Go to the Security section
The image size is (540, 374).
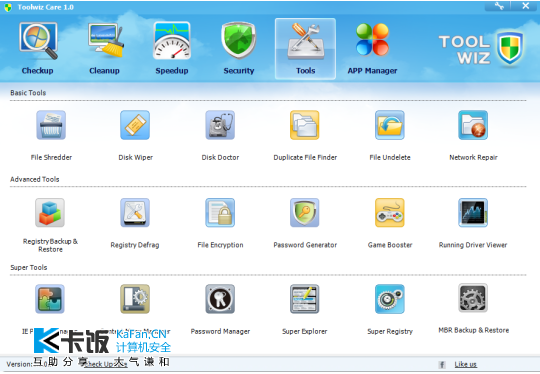click(x=239, y=49)
